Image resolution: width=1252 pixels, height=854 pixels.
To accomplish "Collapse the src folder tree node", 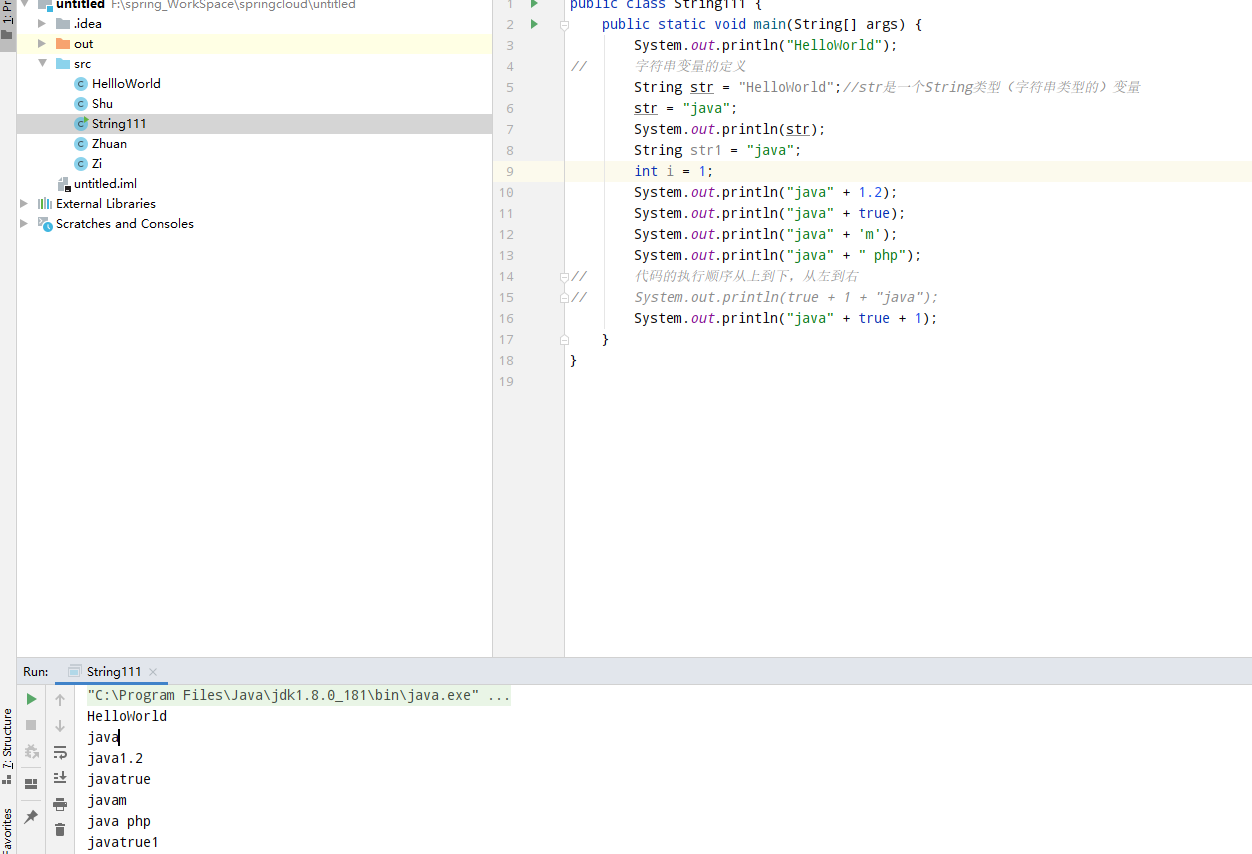I will (x=42, y=63).
